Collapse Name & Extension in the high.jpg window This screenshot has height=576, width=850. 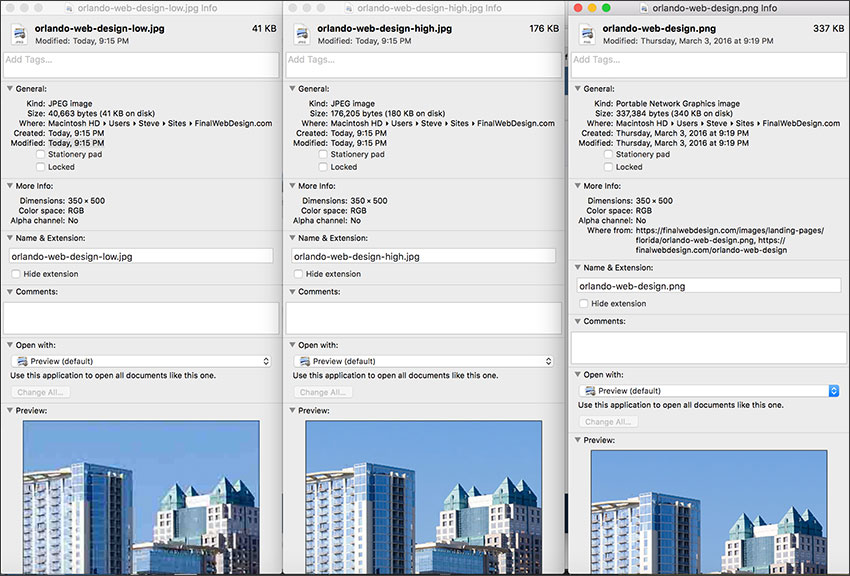(292, 237)
